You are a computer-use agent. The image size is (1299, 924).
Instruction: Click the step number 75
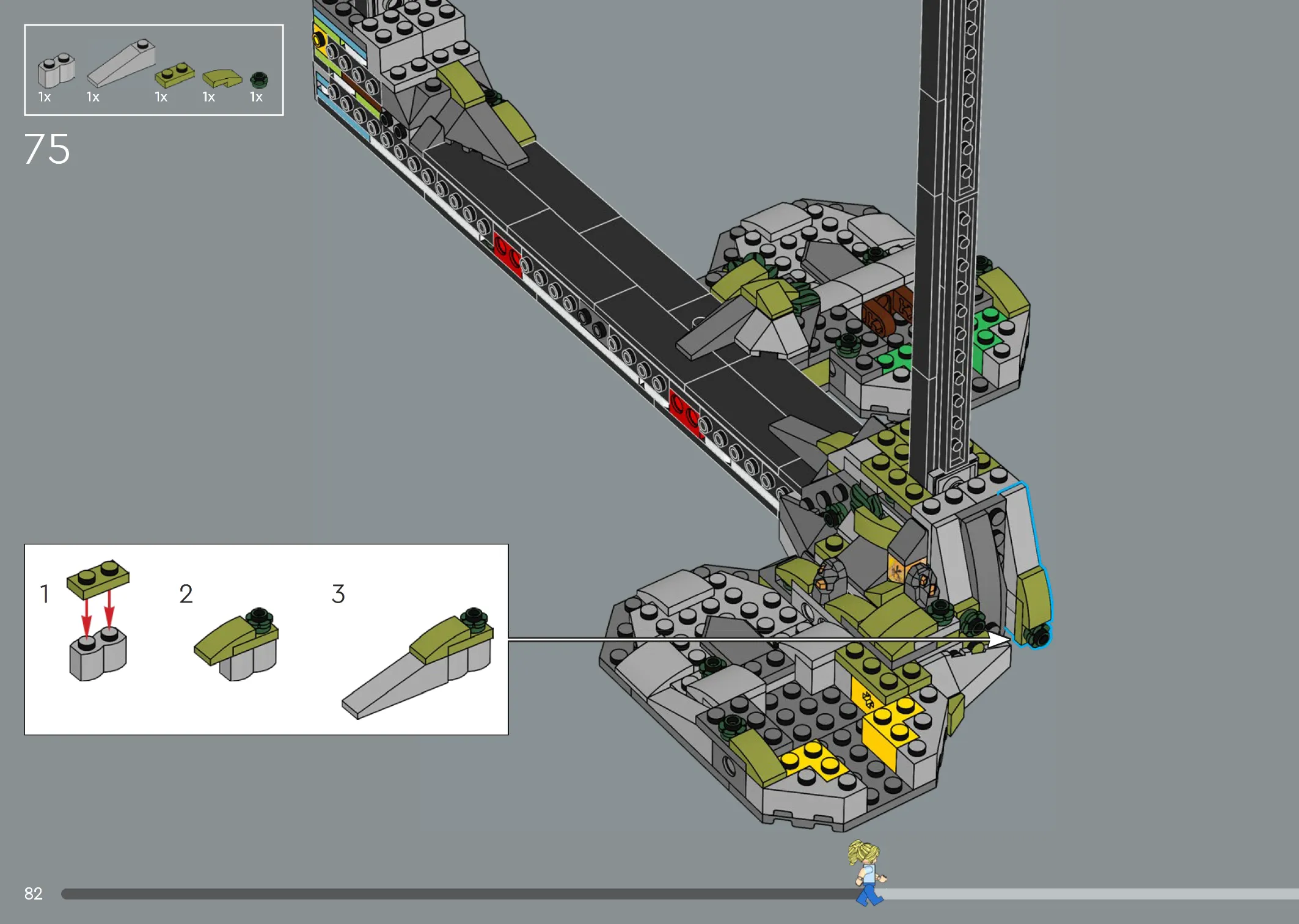coord(47,149)
